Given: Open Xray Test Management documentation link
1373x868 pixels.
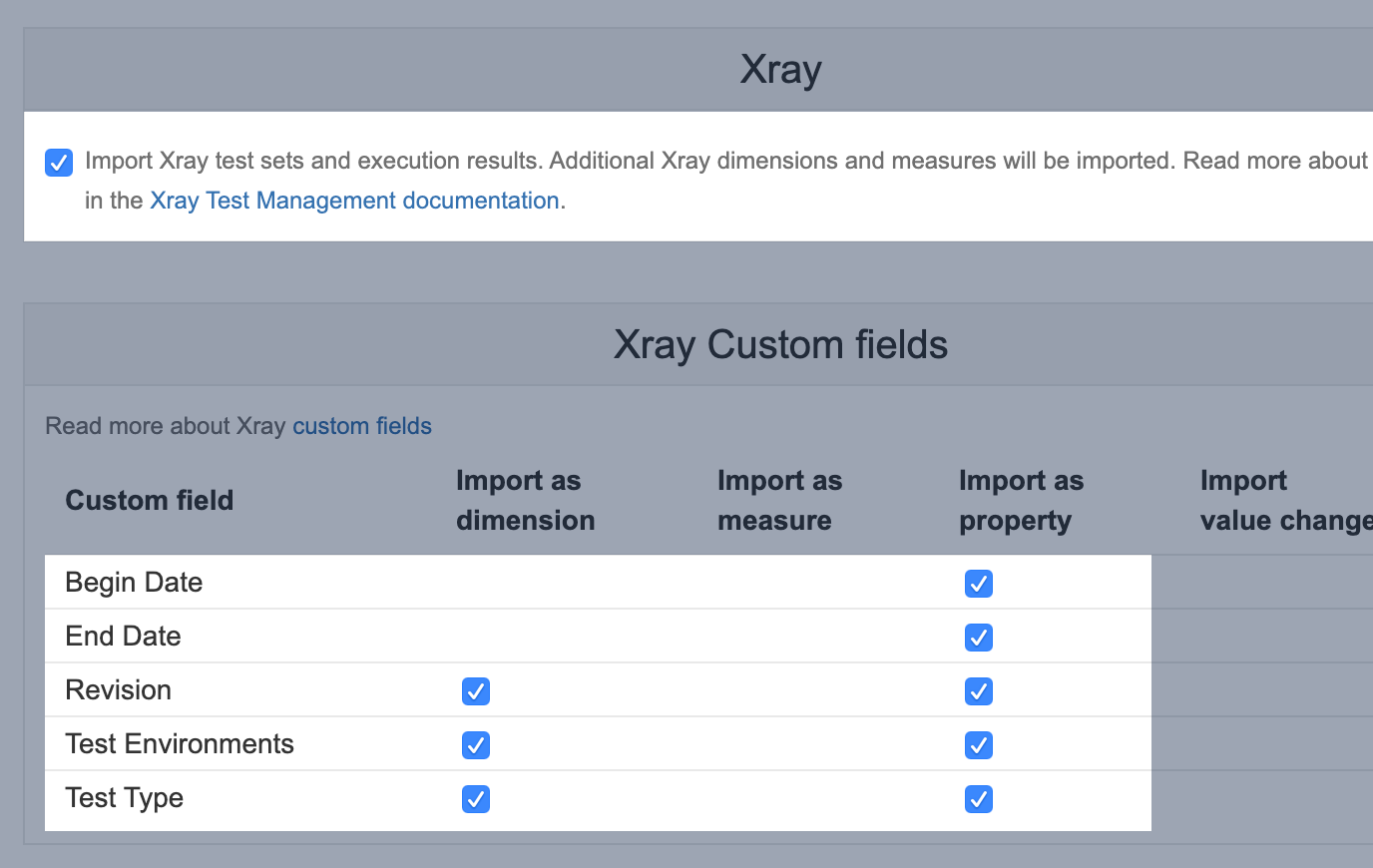Looking at the screenshot, I should [354, 201].
